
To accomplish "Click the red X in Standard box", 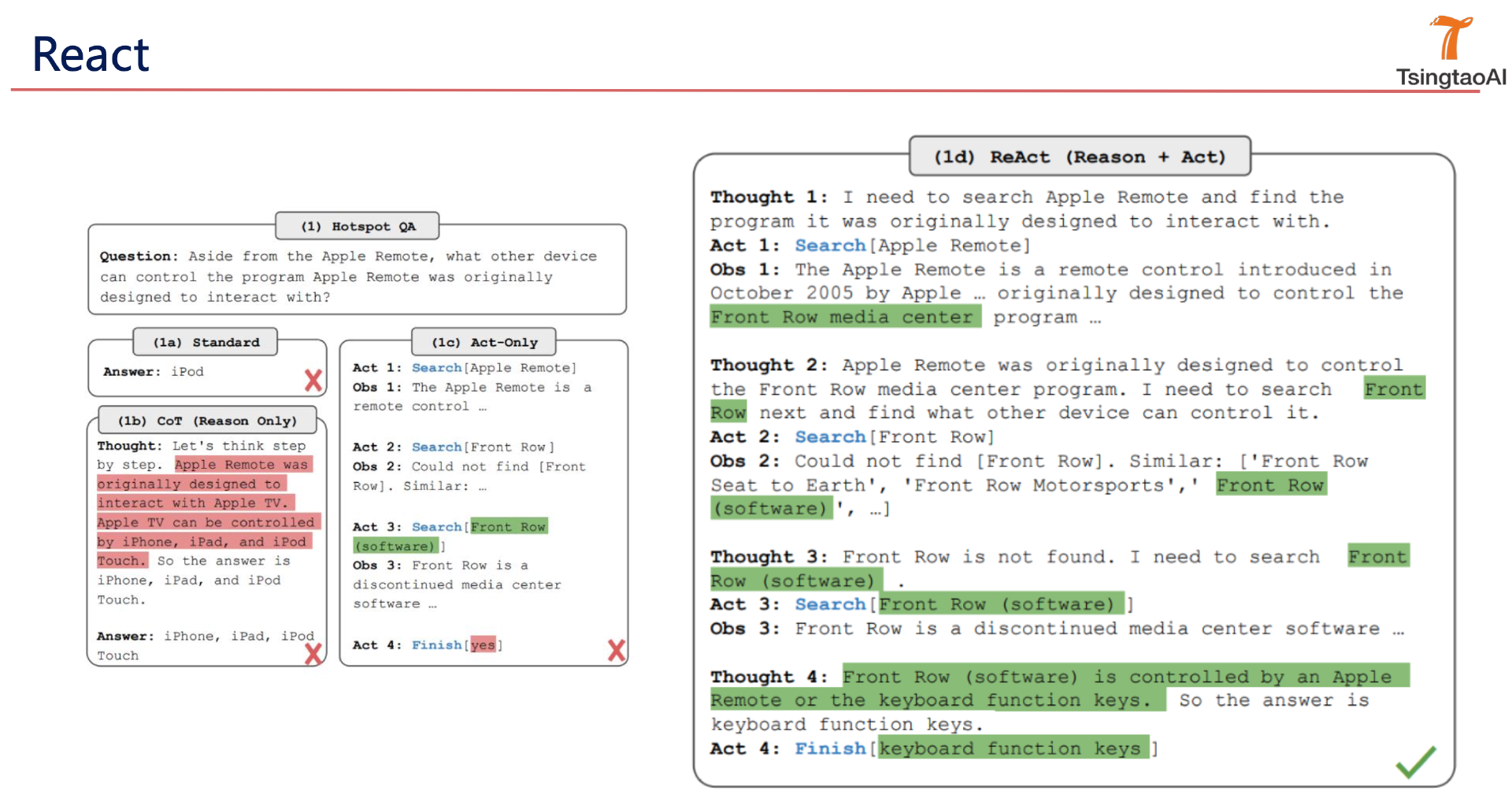I will [x=313, y=380].
